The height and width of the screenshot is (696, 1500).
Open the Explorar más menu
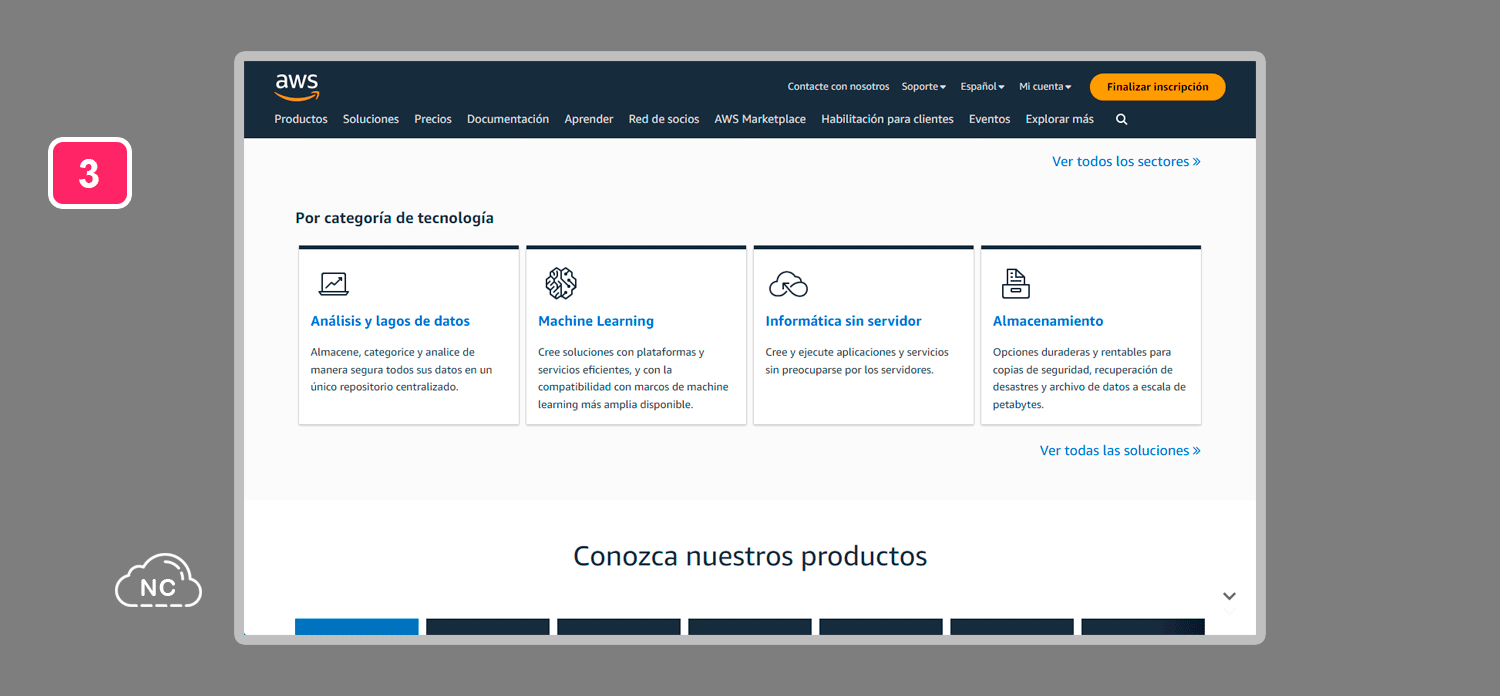(x=1059, y=119)
